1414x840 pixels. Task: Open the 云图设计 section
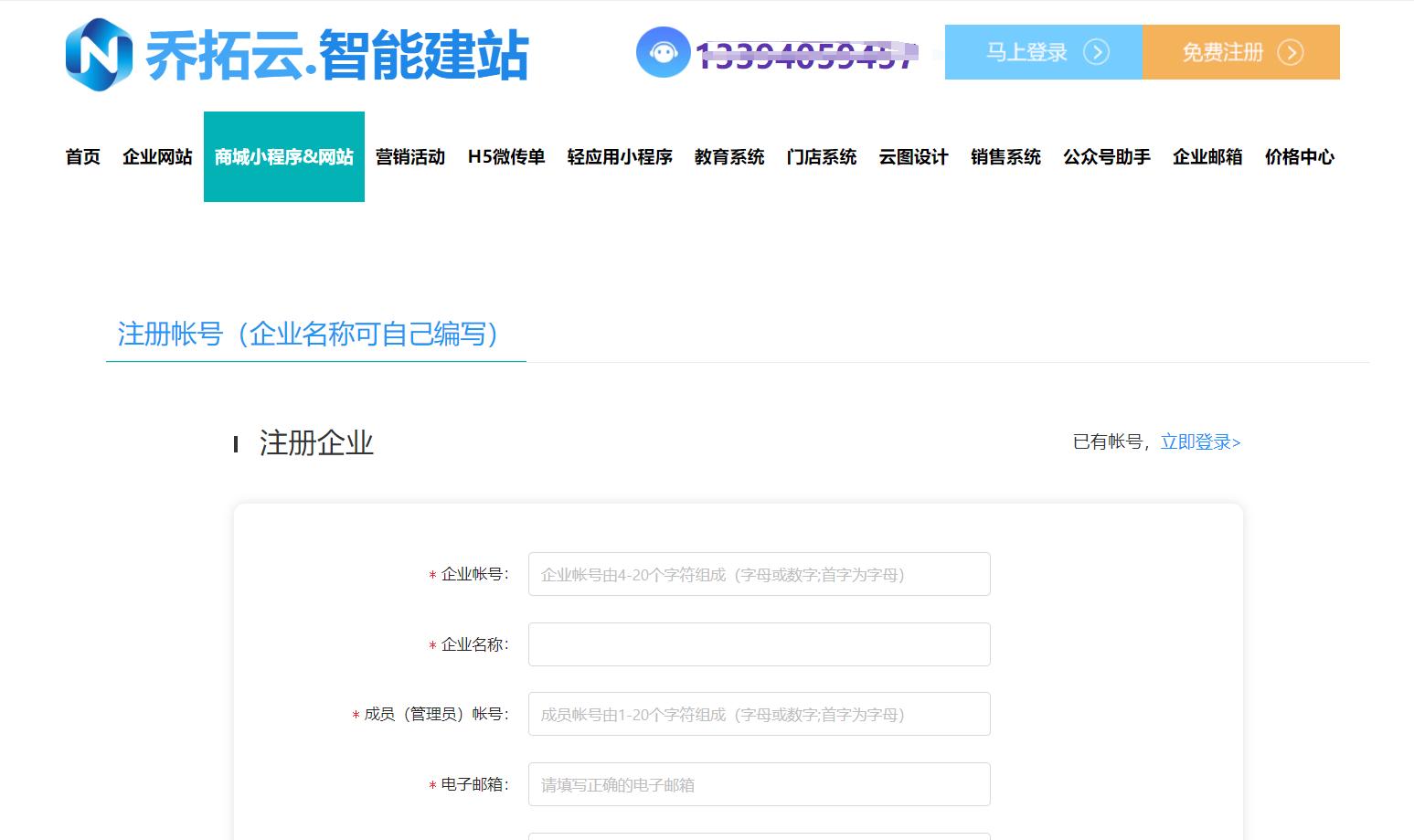click(913, 157)
